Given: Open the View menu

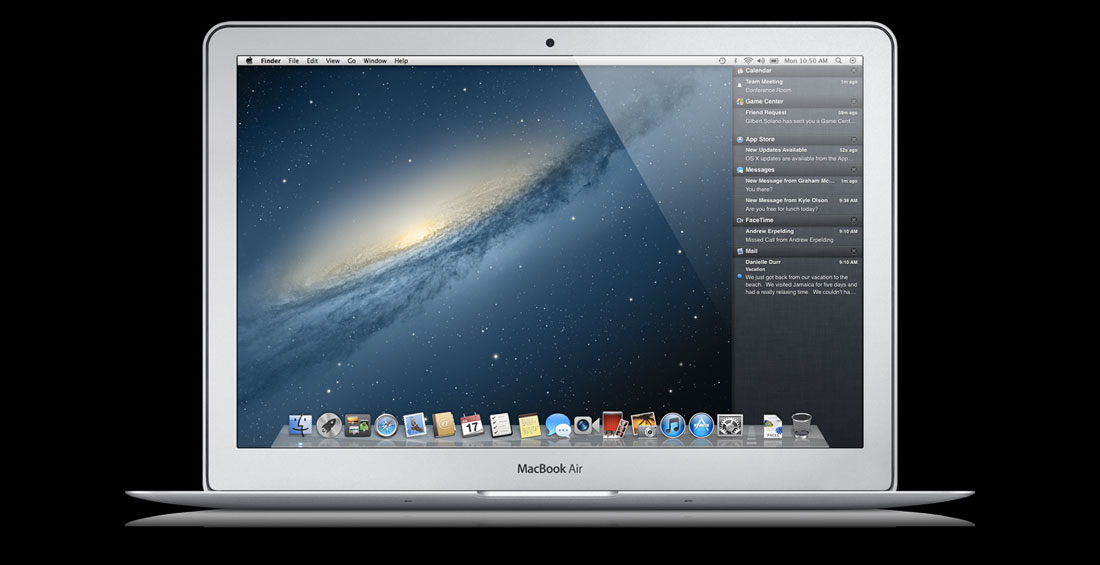Looking at the screenshot, I should pos(333,61).
